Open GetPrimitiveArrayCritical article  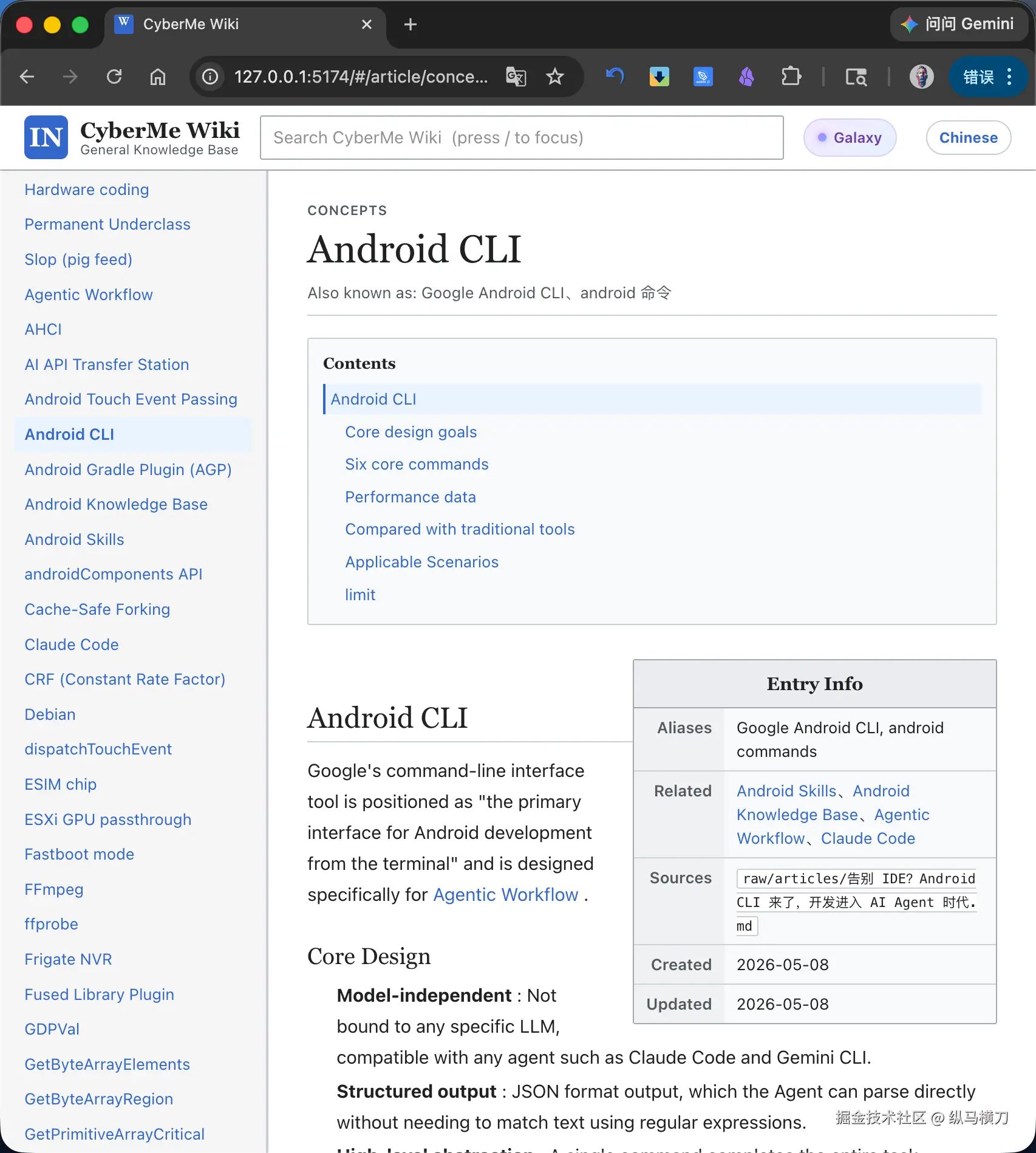pos(115,1134)
